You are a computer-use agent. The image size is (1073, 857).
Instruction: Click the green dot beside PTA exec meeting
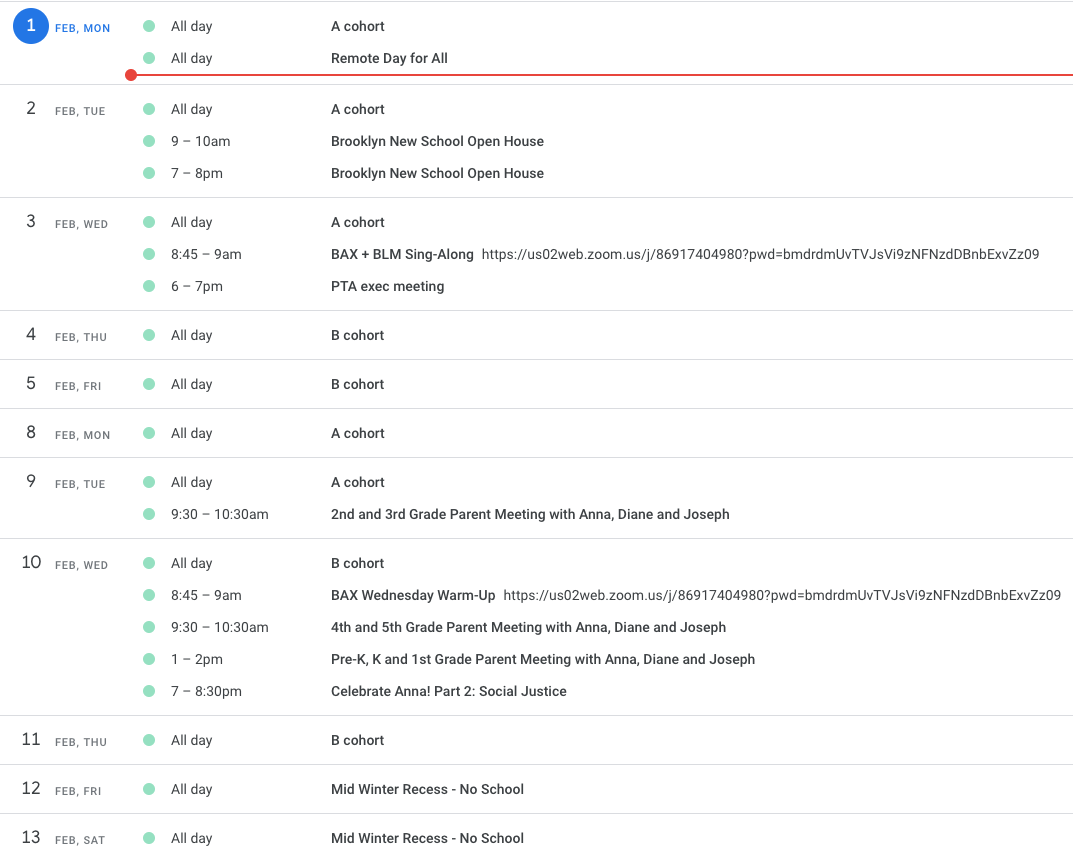149,286
